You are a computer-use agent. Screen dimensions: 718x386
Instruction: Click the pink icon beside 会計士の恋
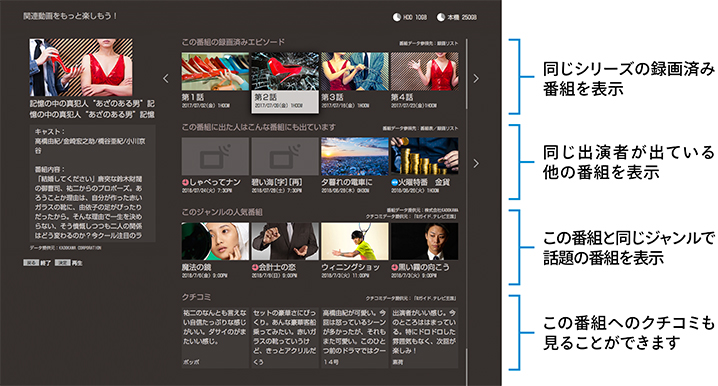(x=255, y=267)
